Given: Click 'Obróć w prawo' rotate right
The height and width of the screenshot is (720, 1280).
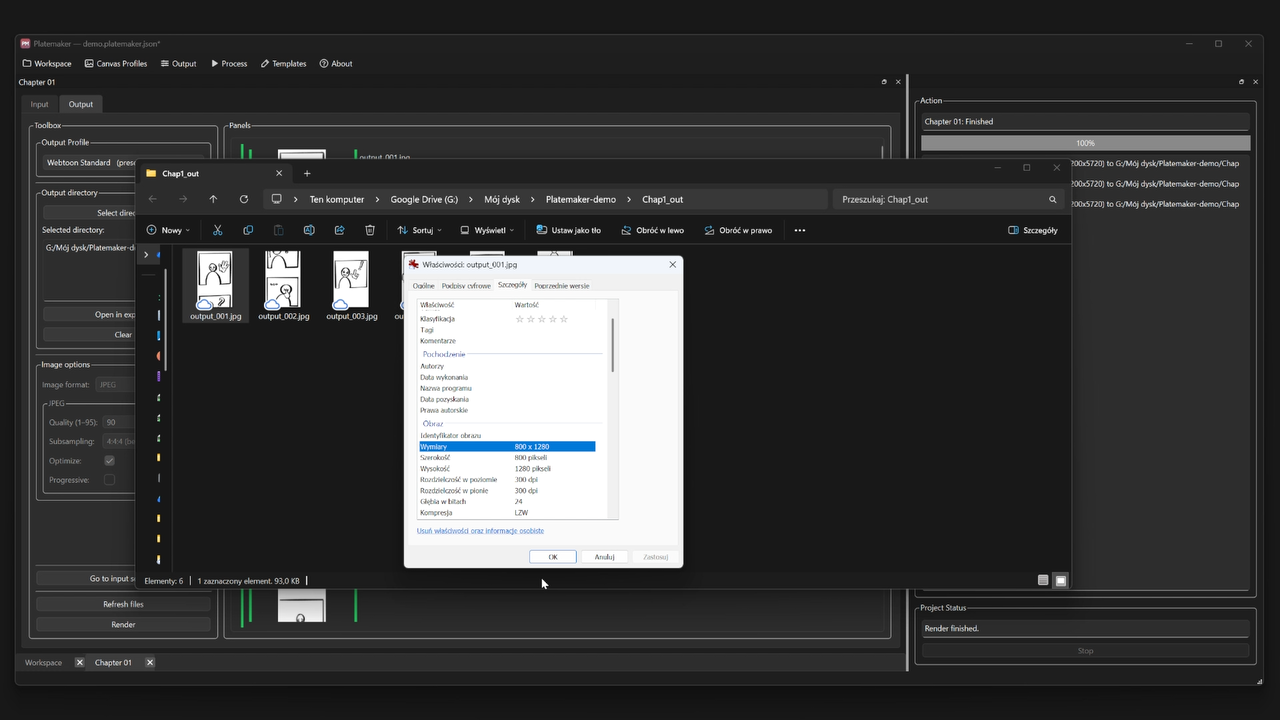Looking at the screenshot, I should (738, 230).
